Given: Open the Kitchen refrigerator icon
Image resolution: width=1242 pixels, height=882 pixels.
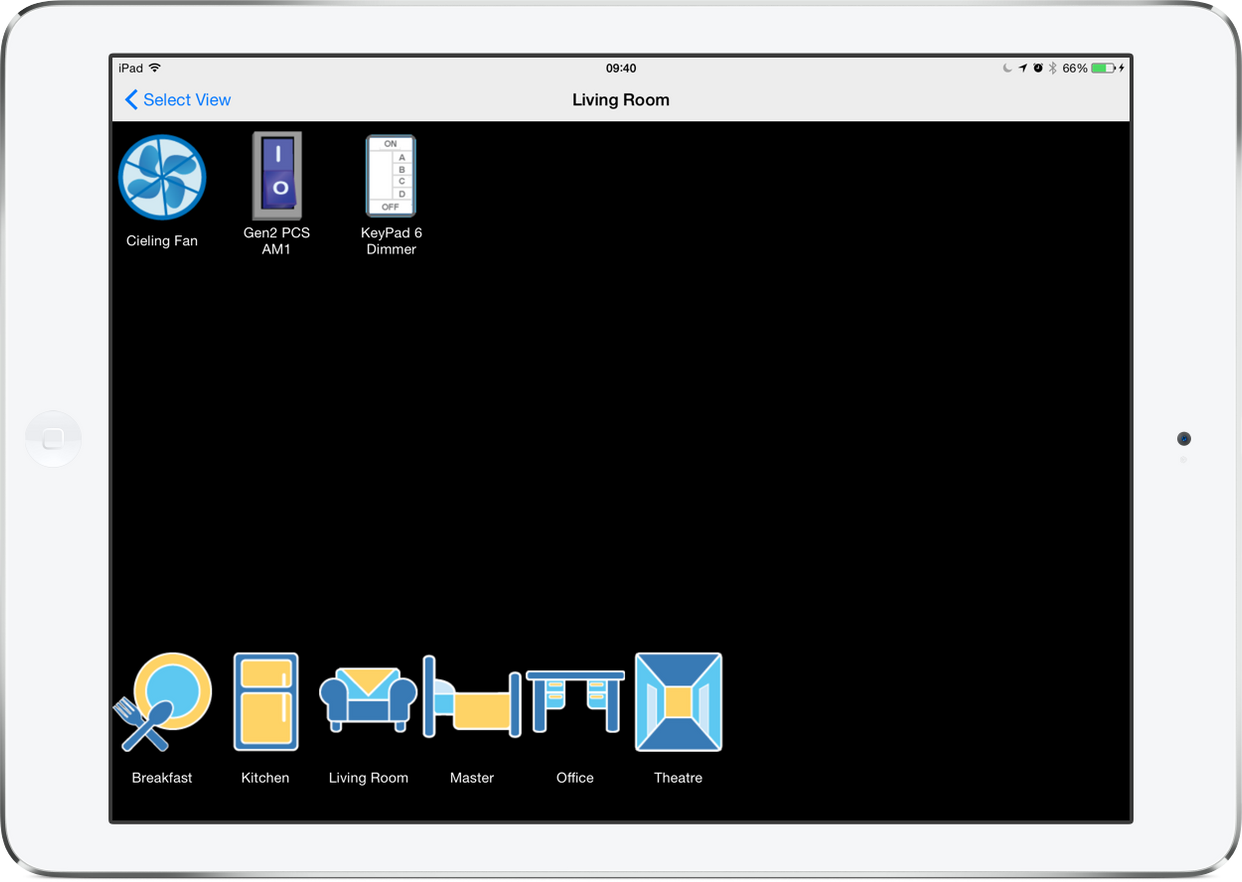Looking at the screenshot, I should 264,700.
